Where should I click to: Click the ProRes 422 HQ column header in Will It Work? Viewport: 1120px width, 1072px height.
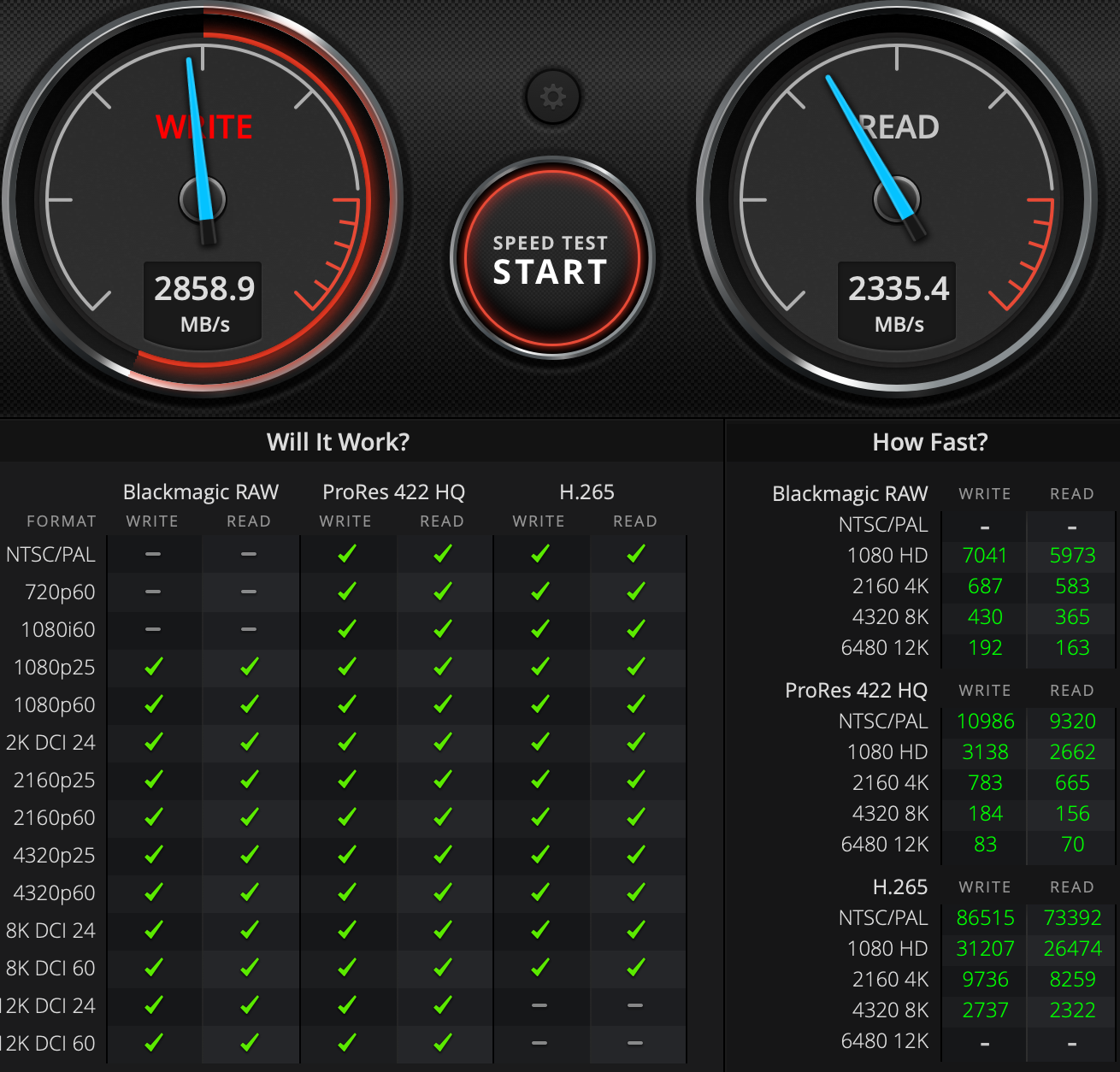[393, 492]
